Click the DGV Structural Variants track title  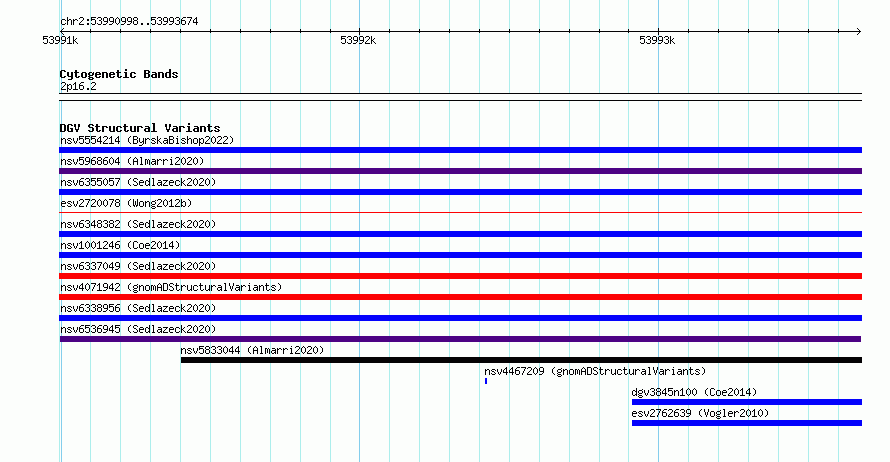pyautogui.click(x=140, y=128)
